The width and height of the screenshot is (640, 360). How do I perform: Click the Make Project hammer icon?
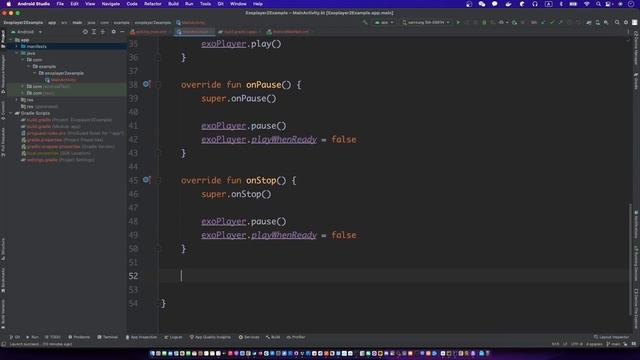(x=365, y=22)
